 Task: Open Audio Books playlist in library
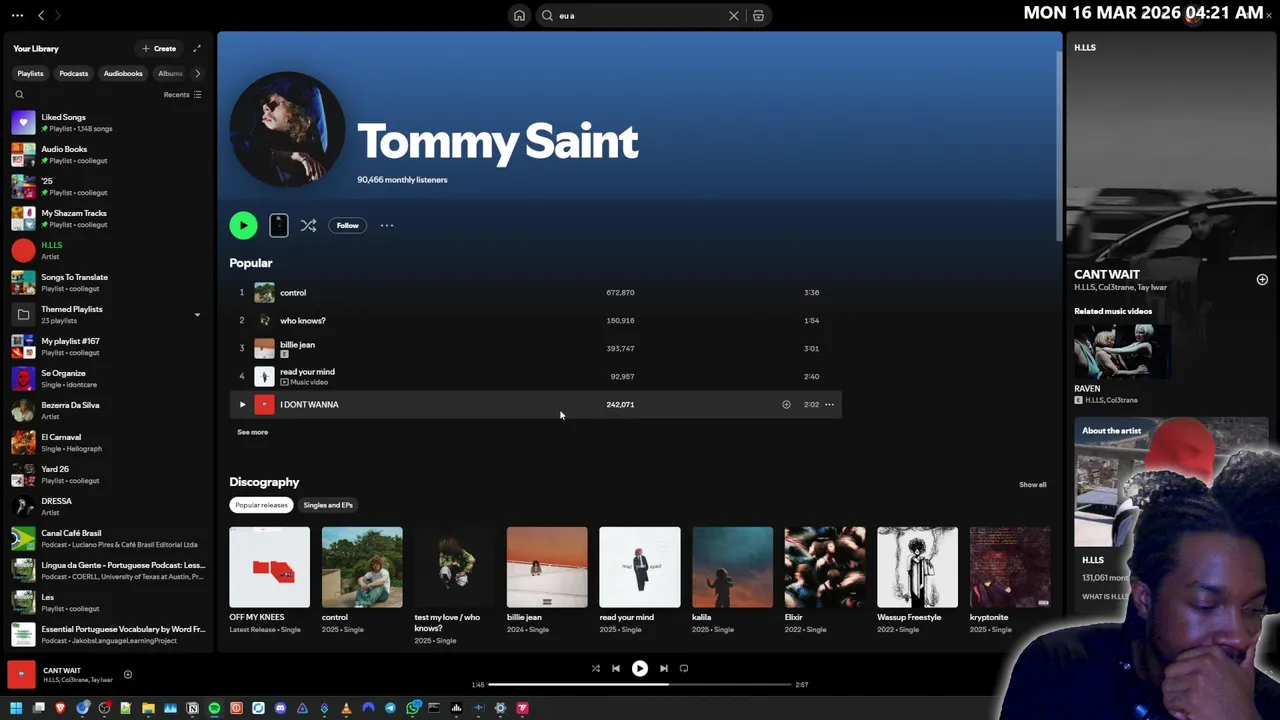tap(108, 154)
